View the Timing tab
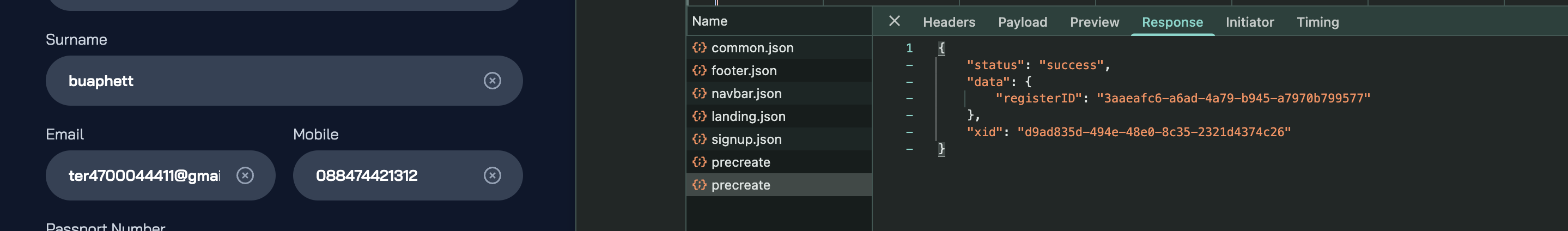 click(x=1317, y=22)
